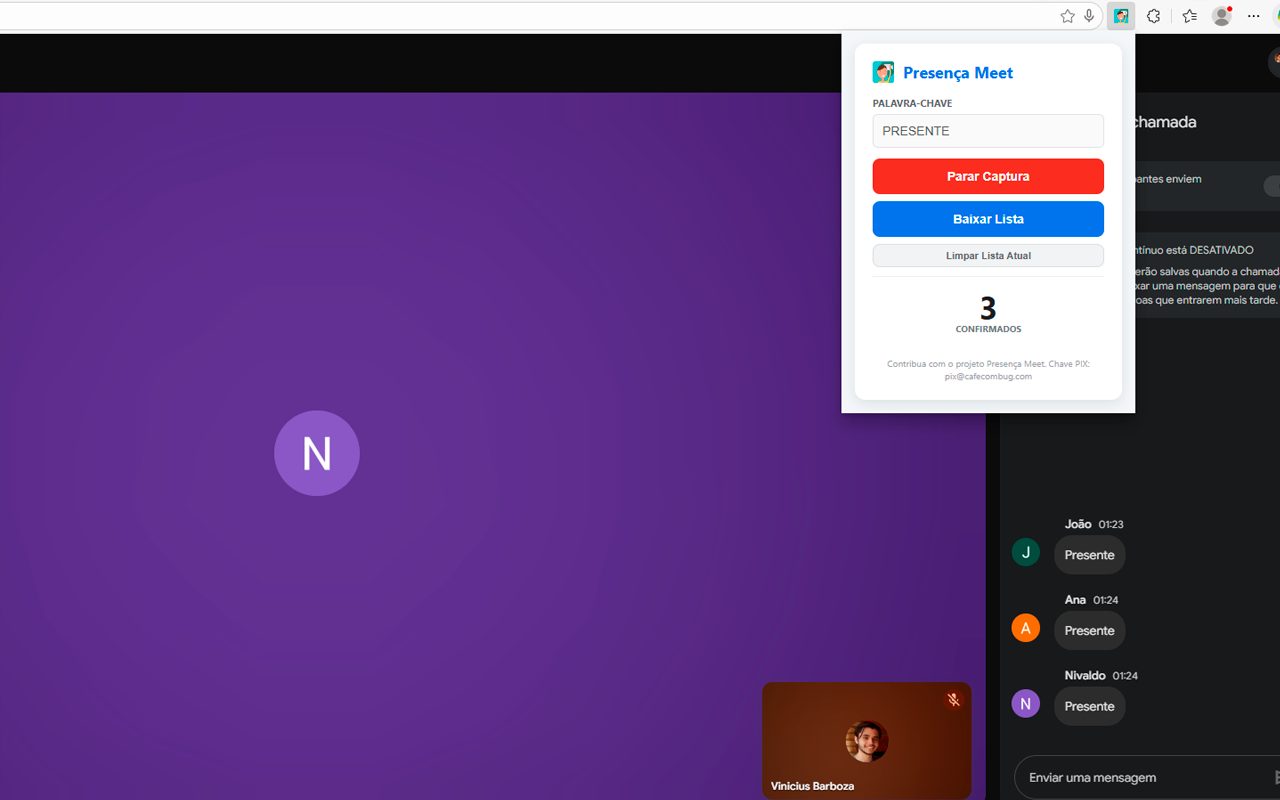Open the browser extensions puzzle icon
1280x800 pixels.
point(1154,16)
